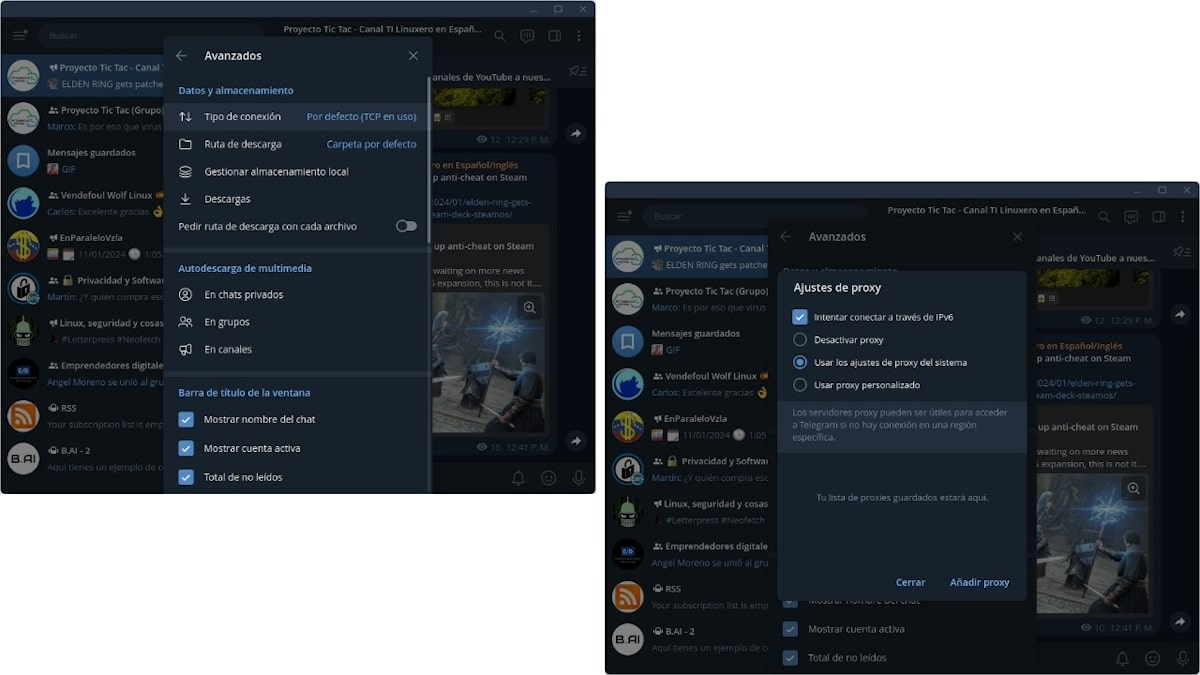Image resolution: width=1200 pixels, height=675 pixels.
Task: Open Tipo de conexión setting
Action: (297, 117)
